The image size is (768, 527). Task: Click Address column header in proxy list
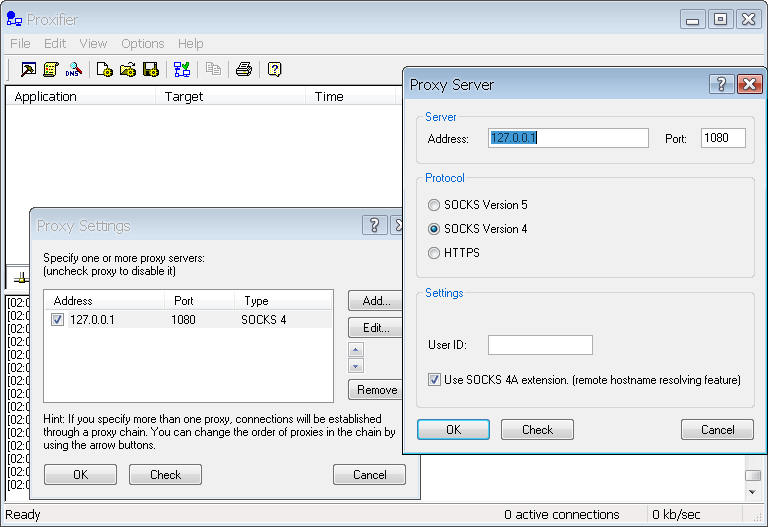[x=104, y=300]
